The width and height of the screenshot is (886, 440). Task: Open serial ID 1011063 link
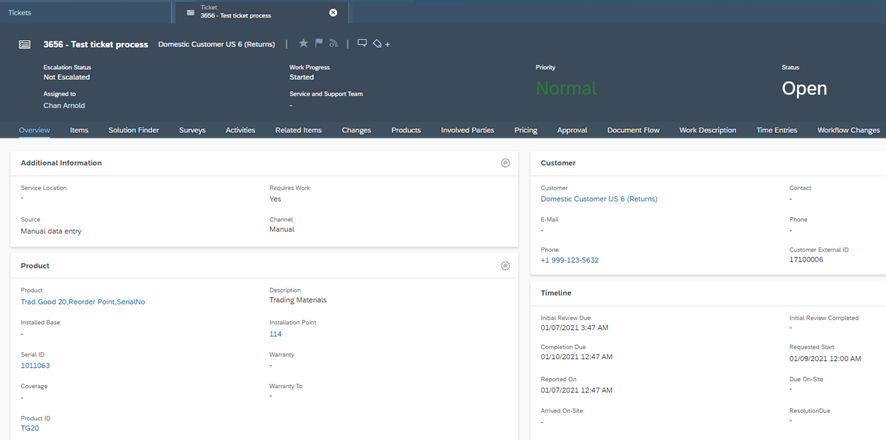tap(35, 365)
